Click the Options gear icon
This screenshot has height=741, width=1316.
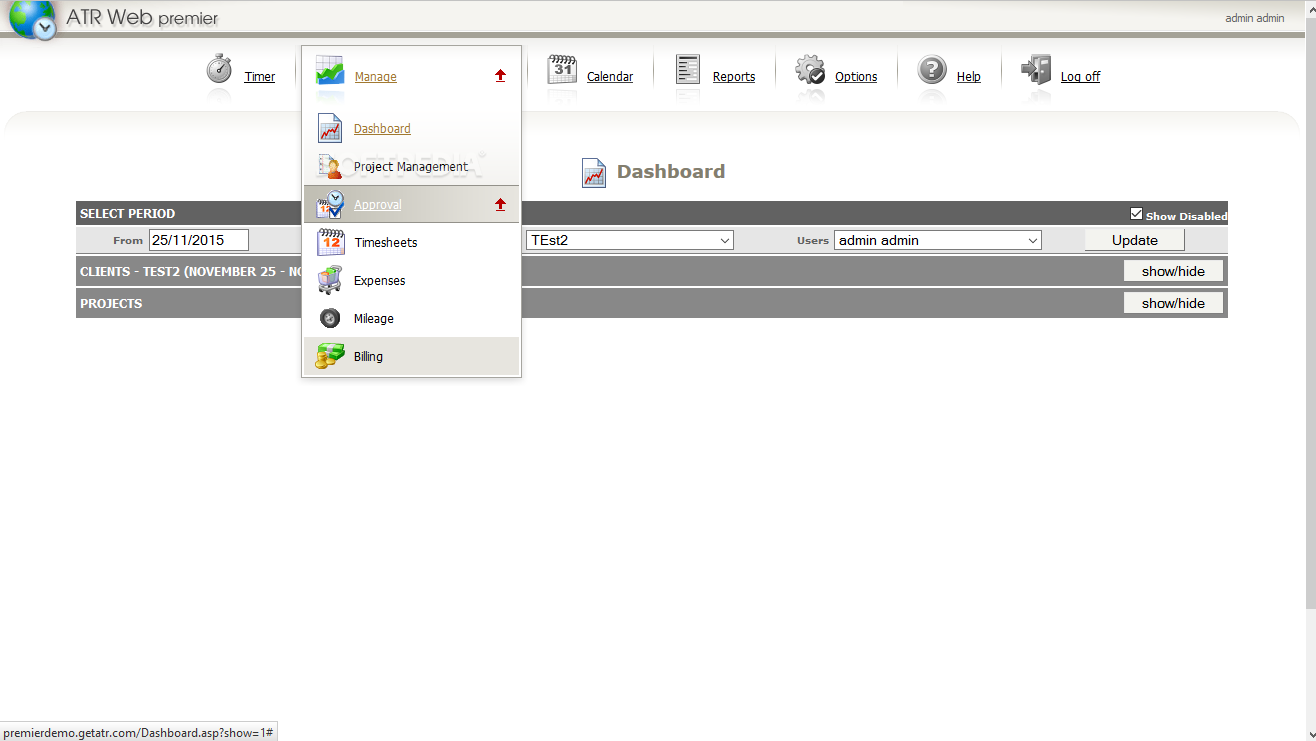tap(810, 70)
